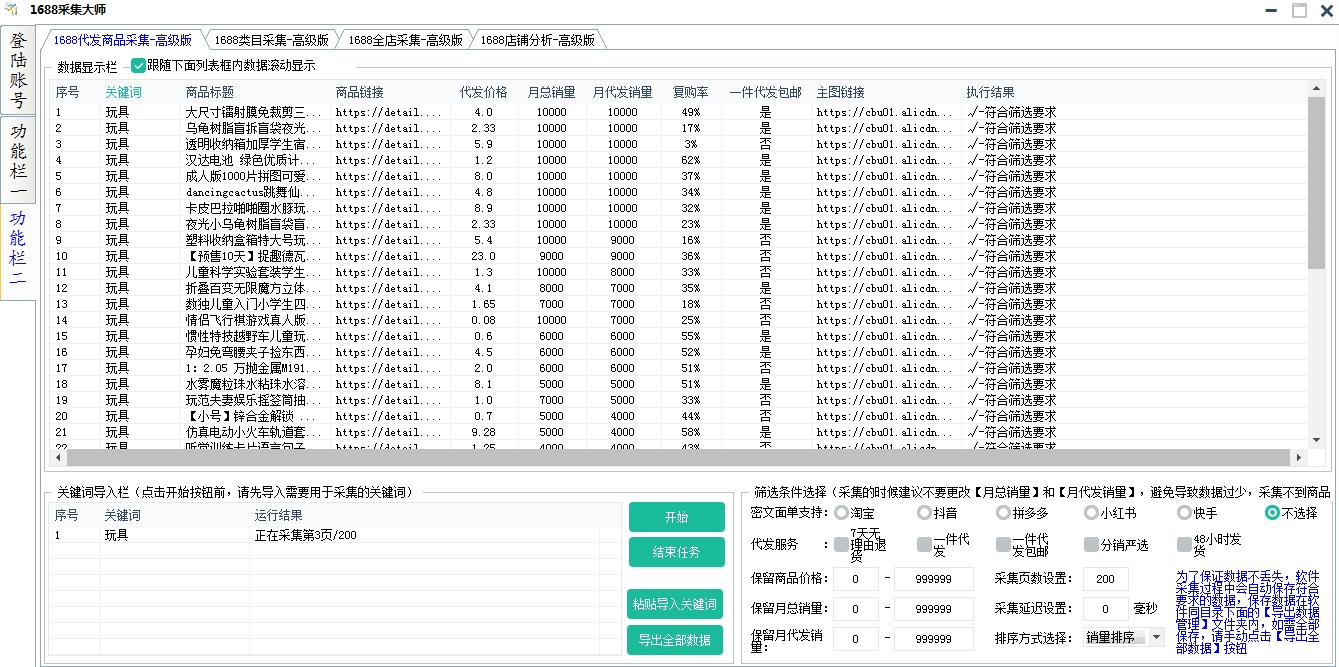Click the 复购率 column header
This screenshot has width=1339, height=667.
click(690, 92)
